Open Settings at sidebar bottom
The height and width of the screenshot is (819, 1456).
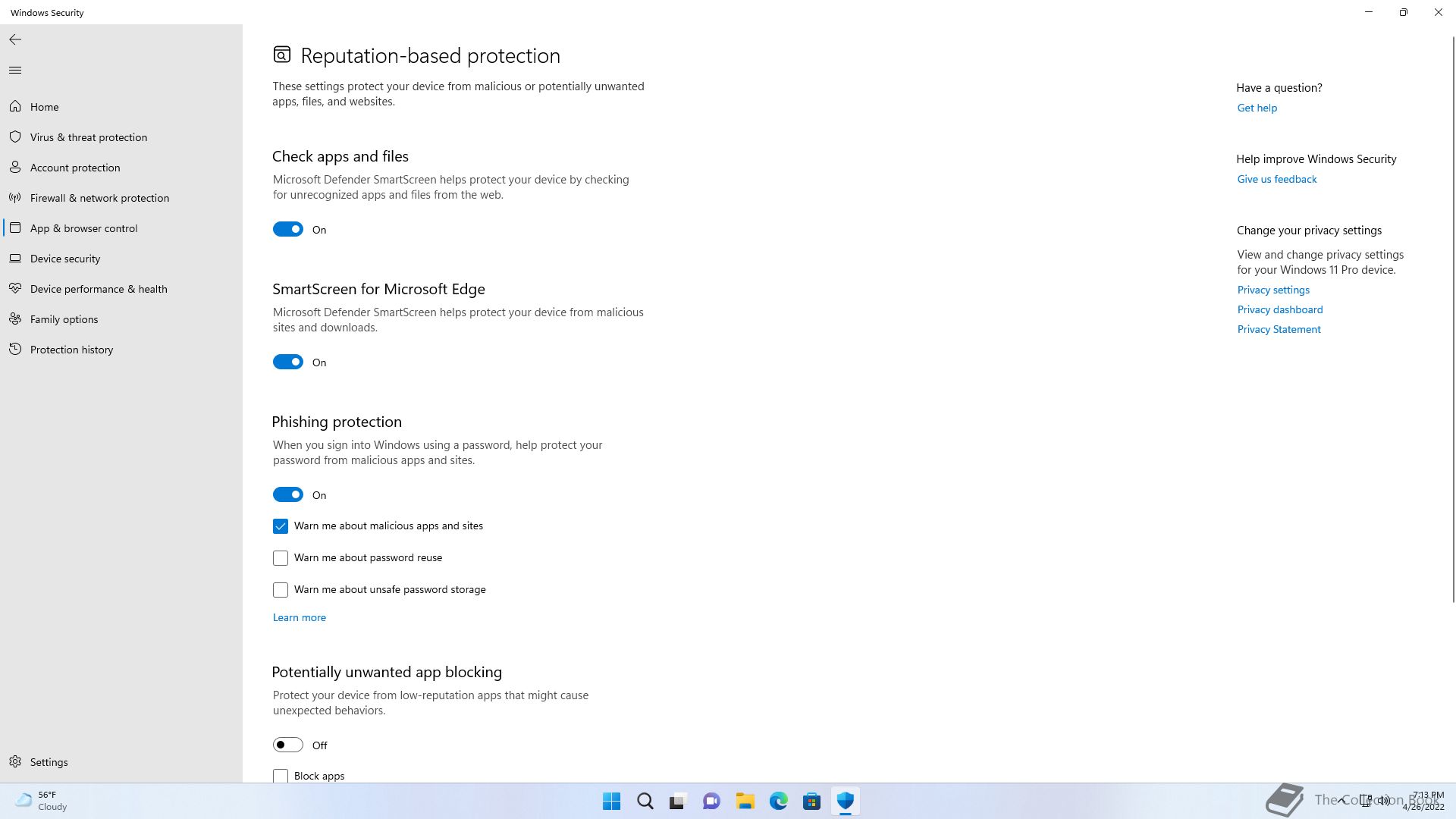(121, 761)
